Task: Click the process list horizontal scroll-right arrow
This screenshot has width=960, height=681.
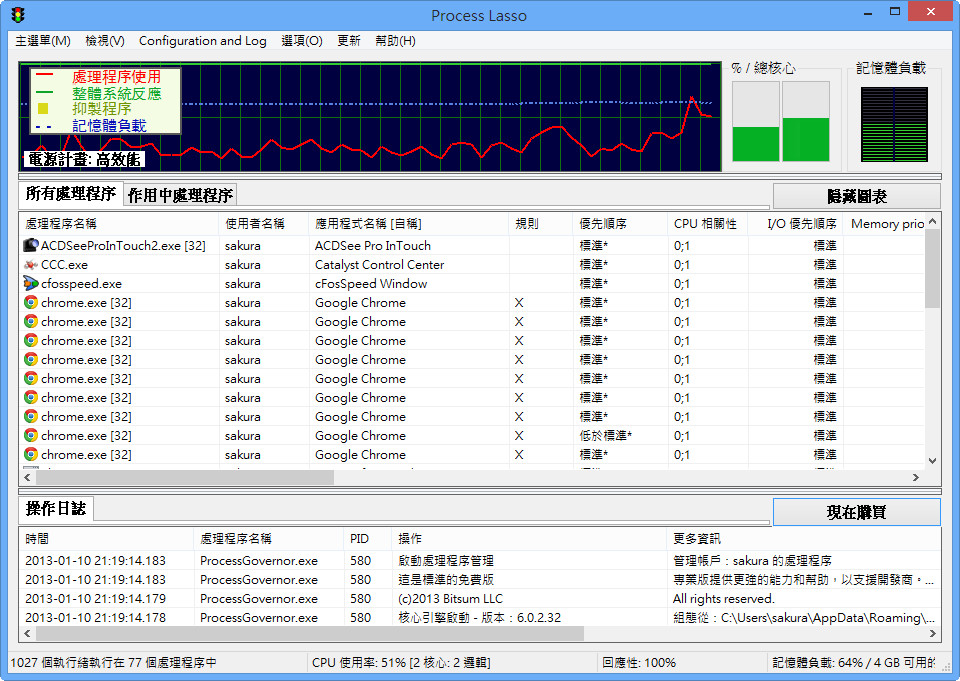Action: coord(916,477)
